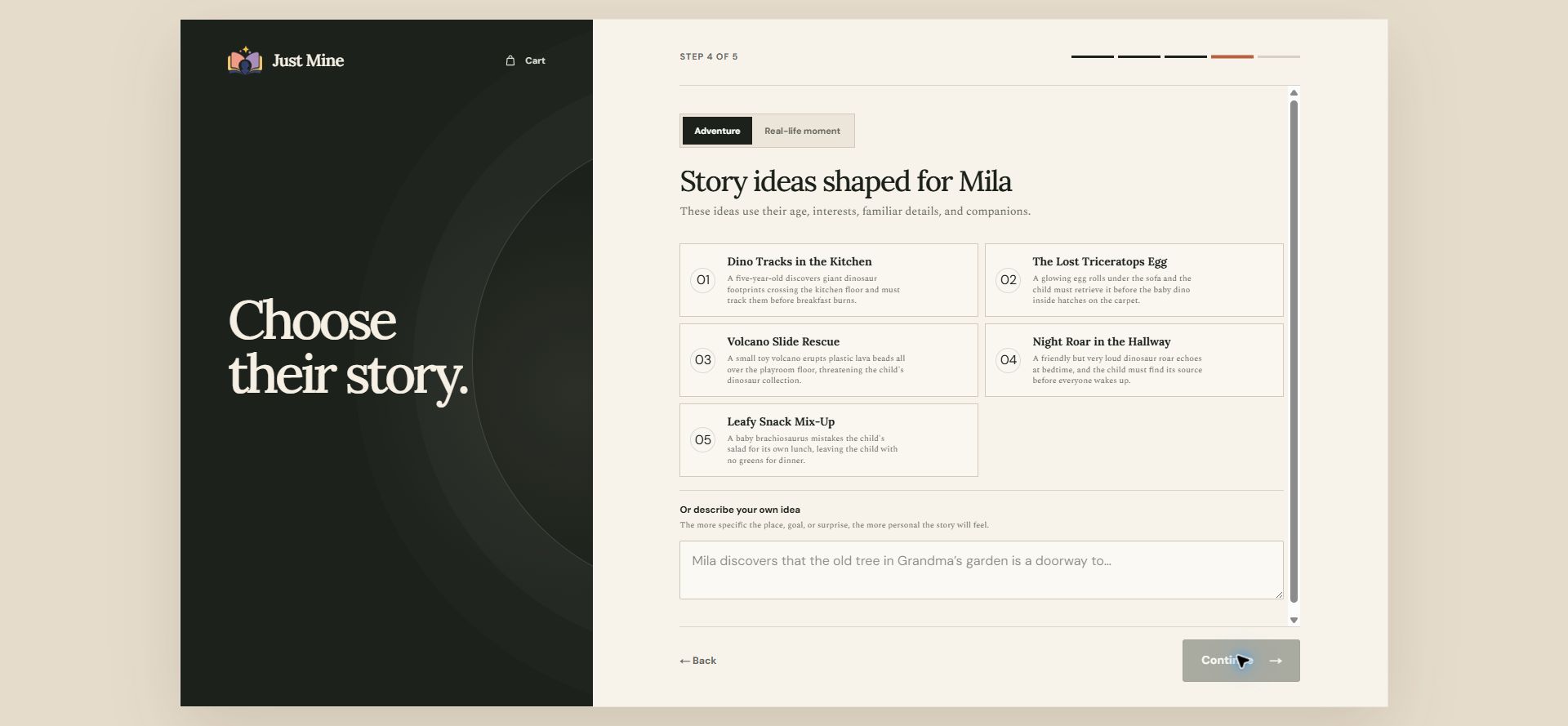Click the last grey progress segment
The image size is (1568, 726).
point(1279,56)
